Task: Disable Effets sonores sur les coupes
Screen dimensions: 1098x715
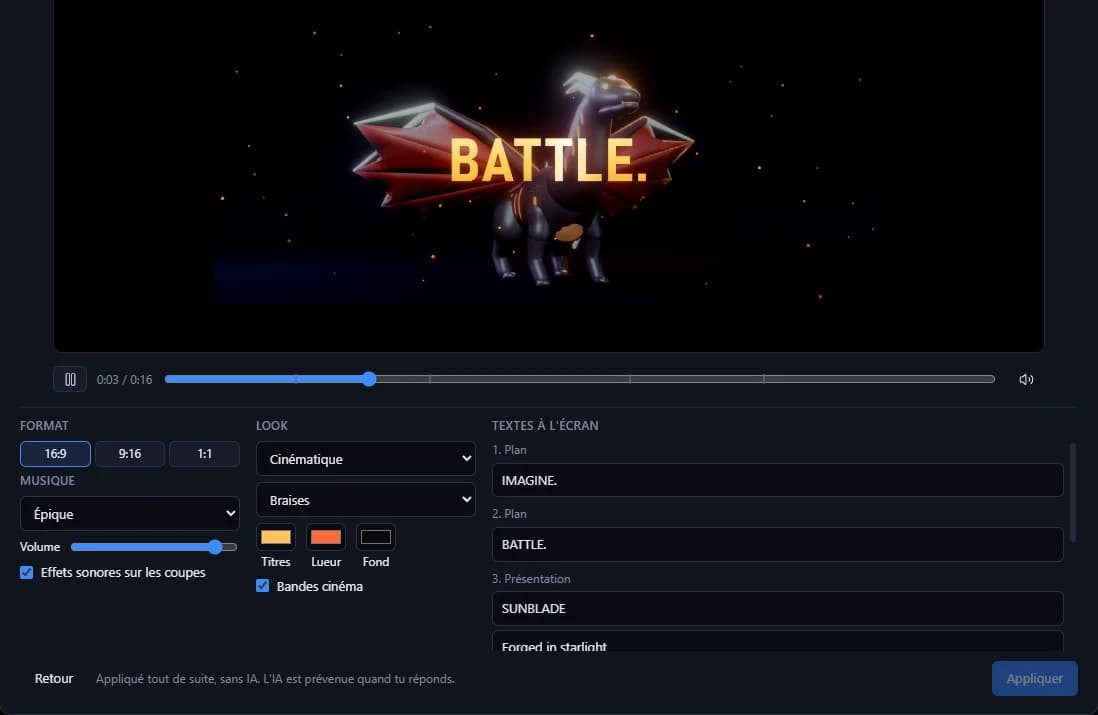Action: coord(27,572)
